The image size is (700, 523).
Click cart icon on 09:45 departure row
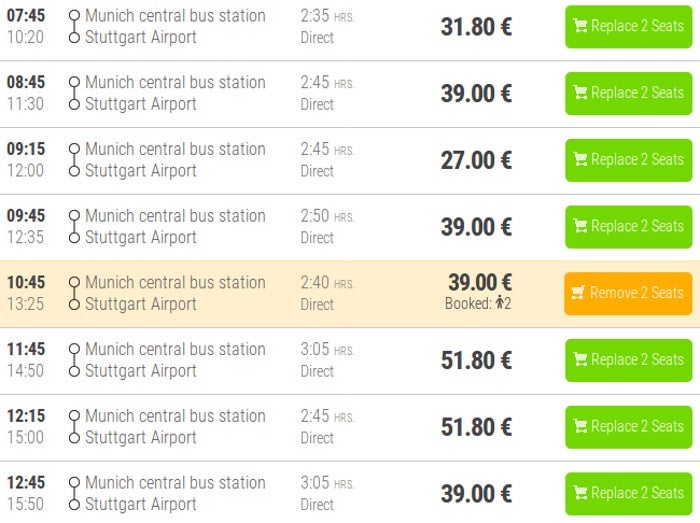[x=580, y=227]
